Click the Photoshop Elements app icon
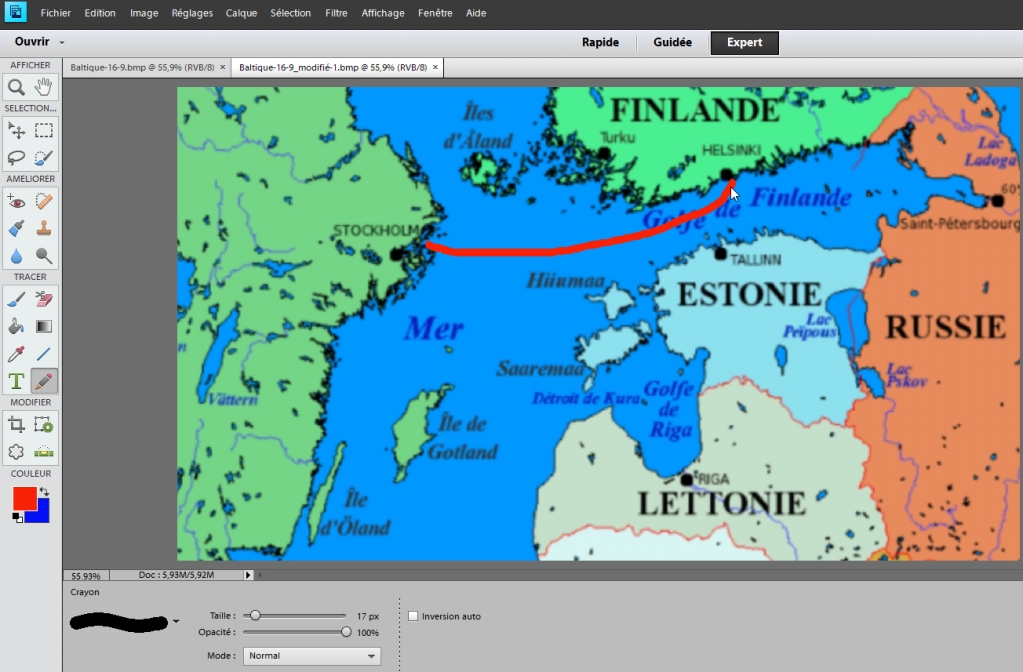Image resolution: width=1023 pixels, height=672 pixels. click(x=15, y=12)
